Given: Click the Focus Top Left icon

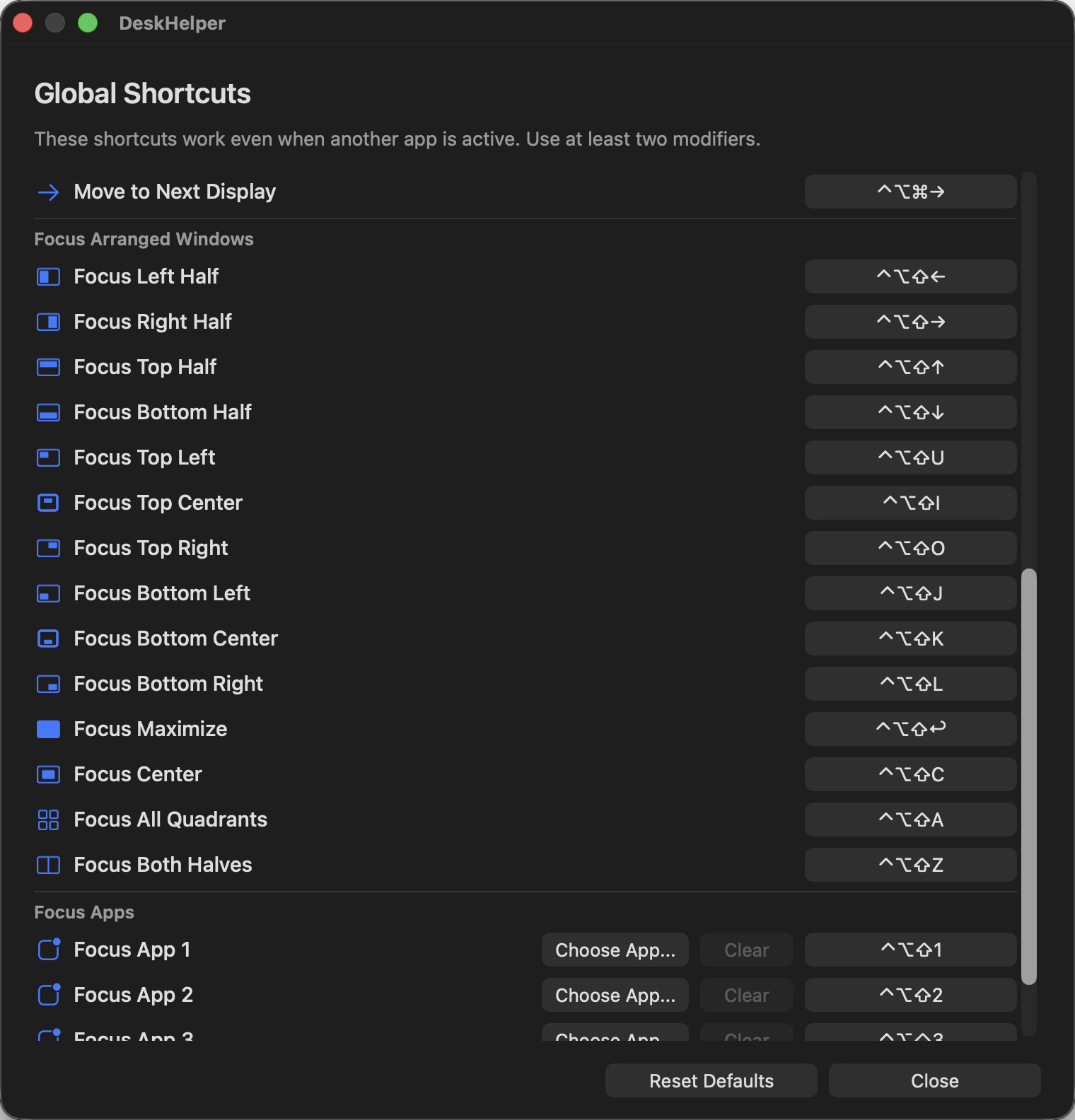Looking at the screenshot, I should pos(48,457).
